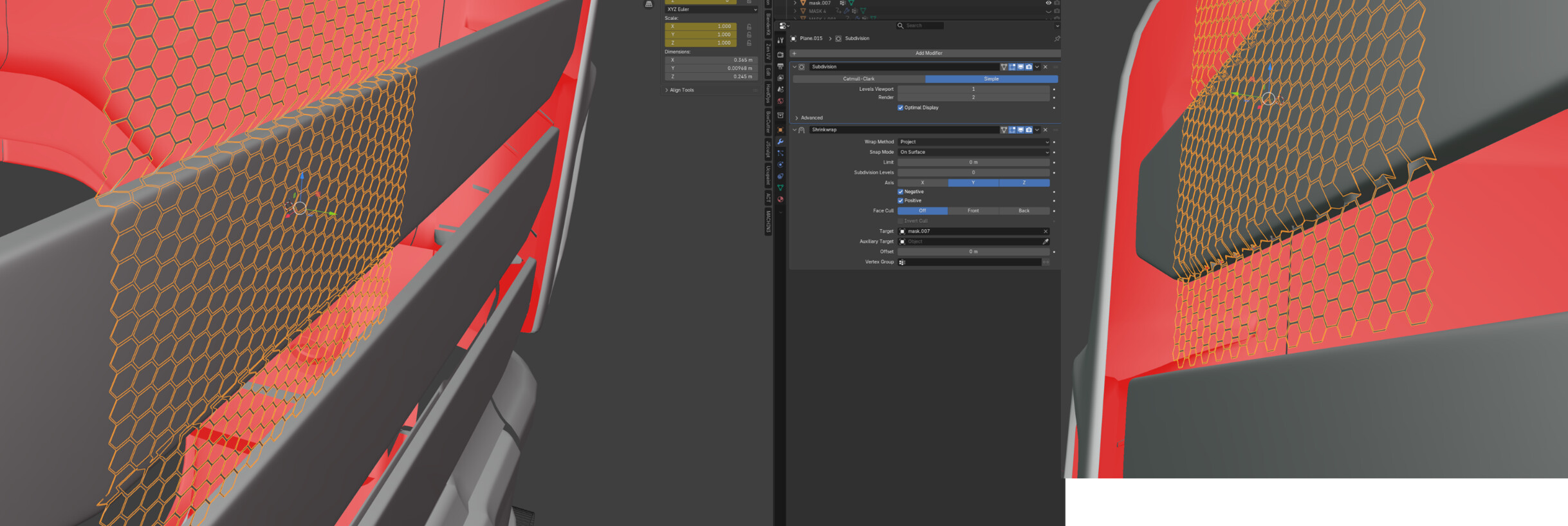Click the lock icon beside Scale X
This screenshot has width=1568, height=526.
tap(749, 26)
